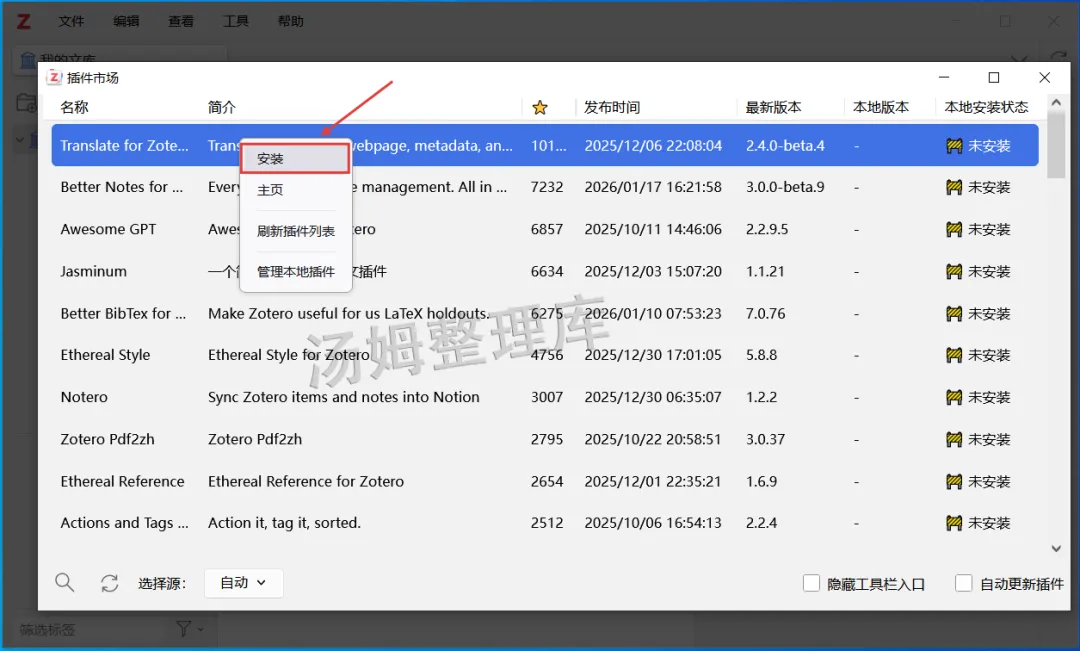Choose 主页 in the context menu
Screen dimensions: 1080x651
click(x=270, y=189)
